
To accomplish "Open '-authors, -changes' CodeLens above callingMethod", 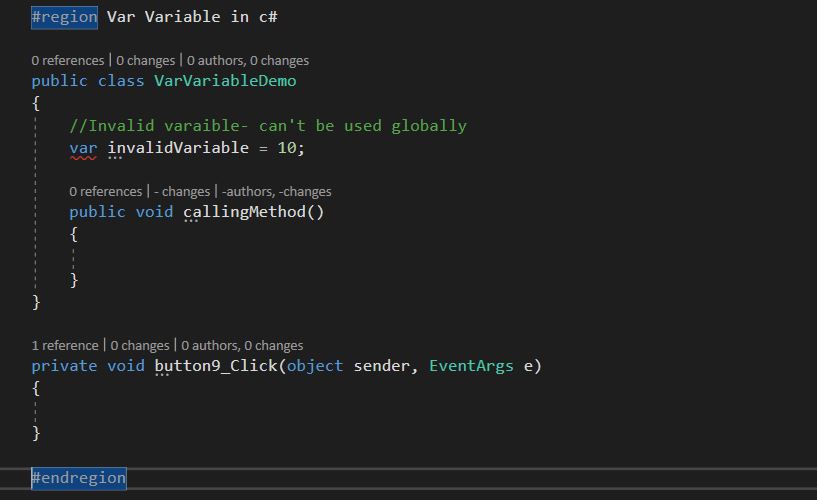I will pyautogui.click(x=277, y=192).
